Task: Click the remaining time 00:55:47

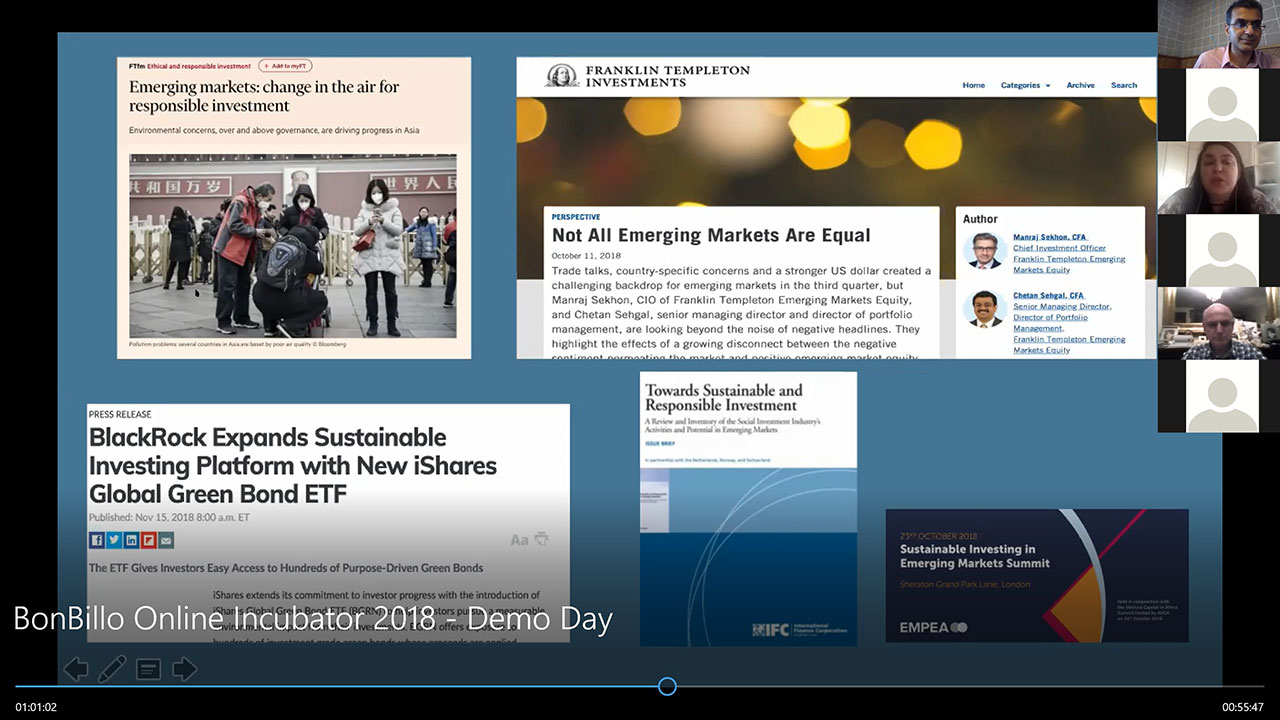Action: click(x=1242, y=707)
